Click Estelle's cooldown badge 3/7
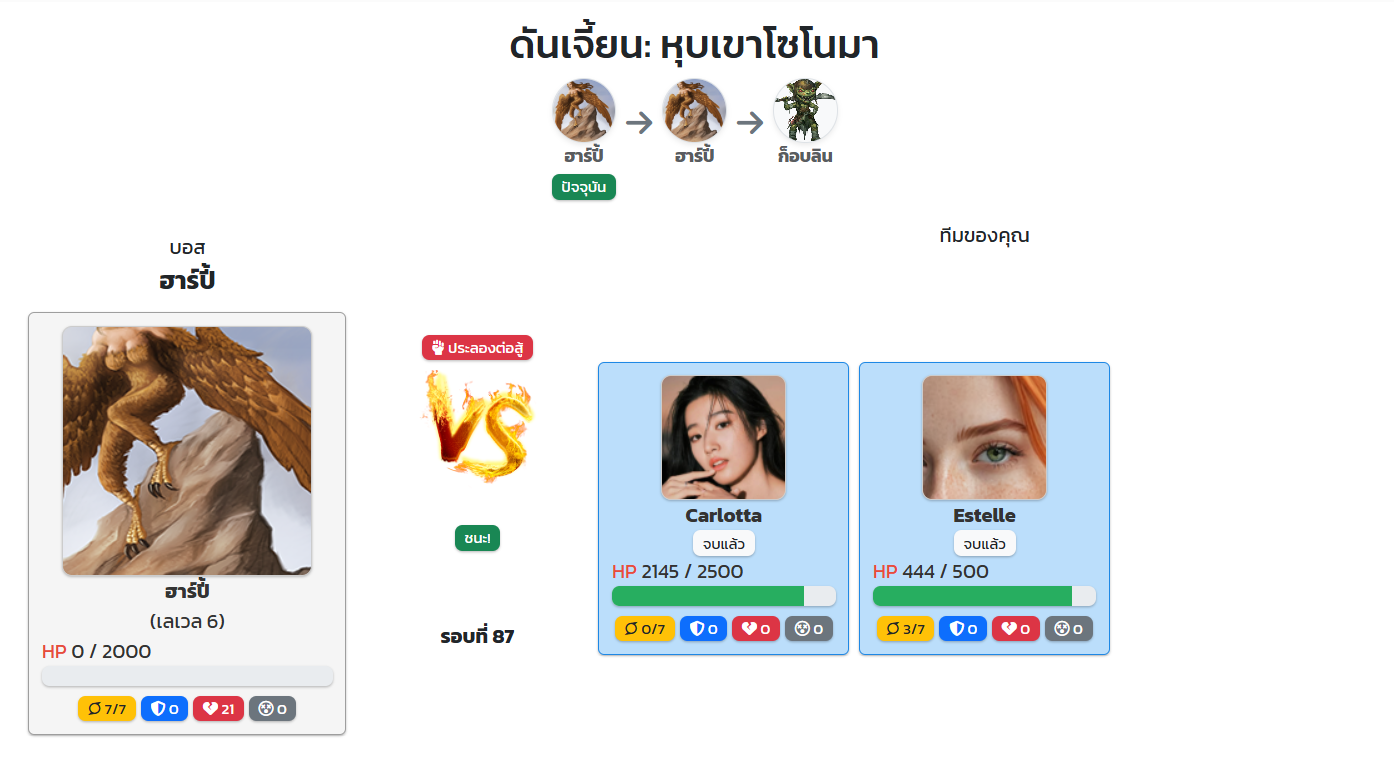This screenshot has width=1394, height=770. click(905, 629)
